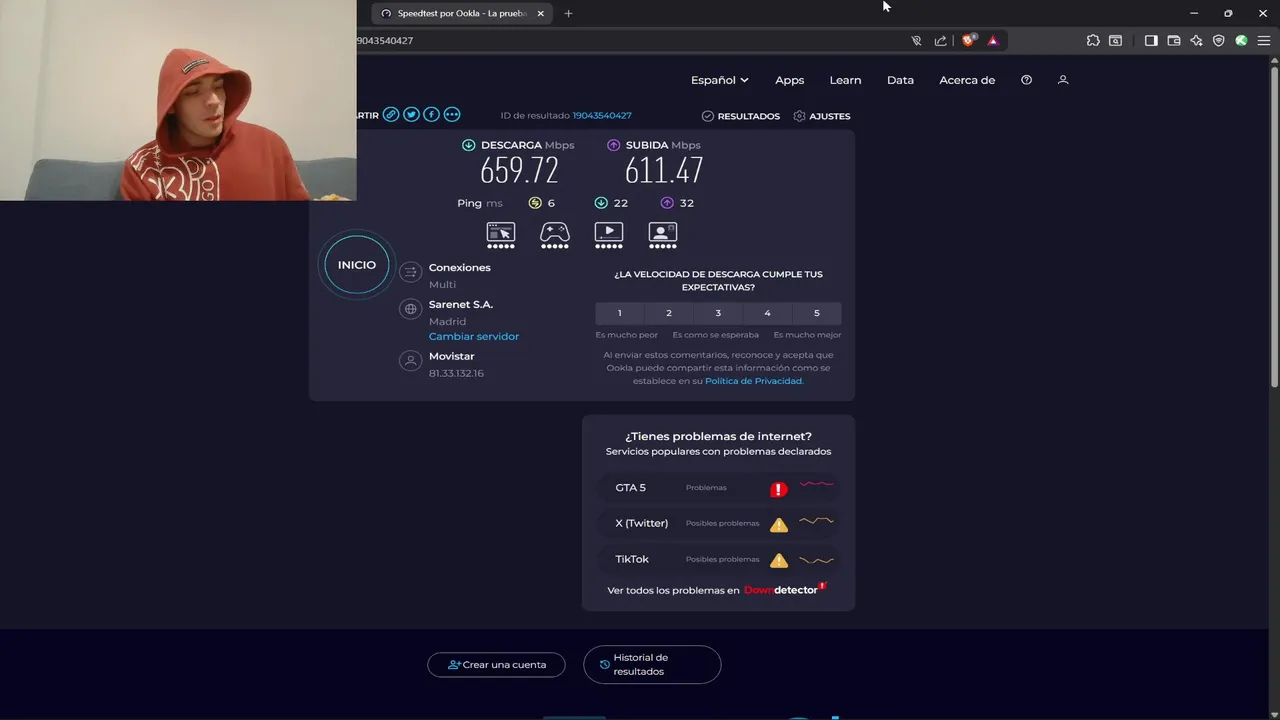Screen dimensions: 1280x720
Task: Open the account profile icon
Action: tap(1063, 80)
